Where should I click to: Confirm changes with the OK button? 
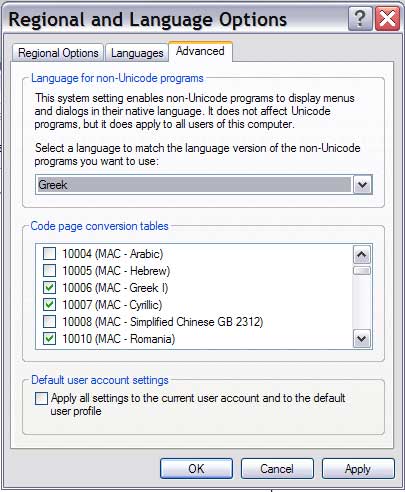pyautogui.click(x=196, y=469)
